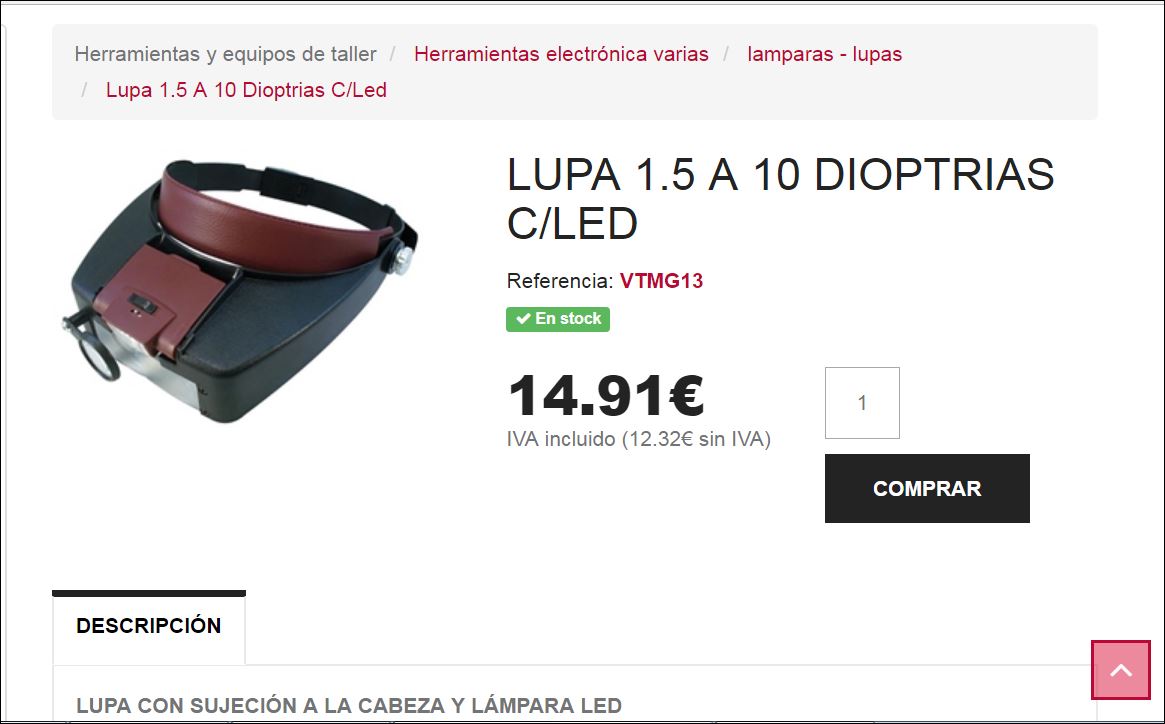The height and width of the screenshot is (724, 1165).
Task: Click the COMPRAR button
Action: point(927,488)
